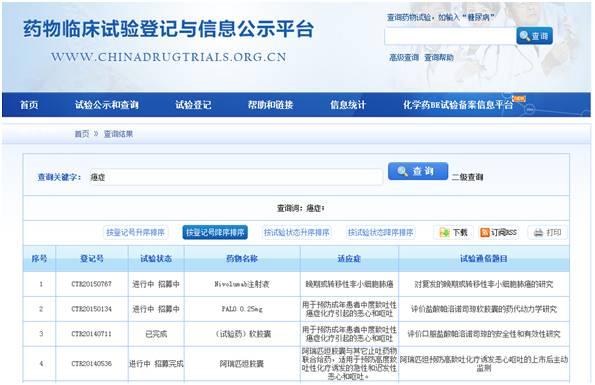
Task: Open registration number CTR20150134
Action: point(91,309)
